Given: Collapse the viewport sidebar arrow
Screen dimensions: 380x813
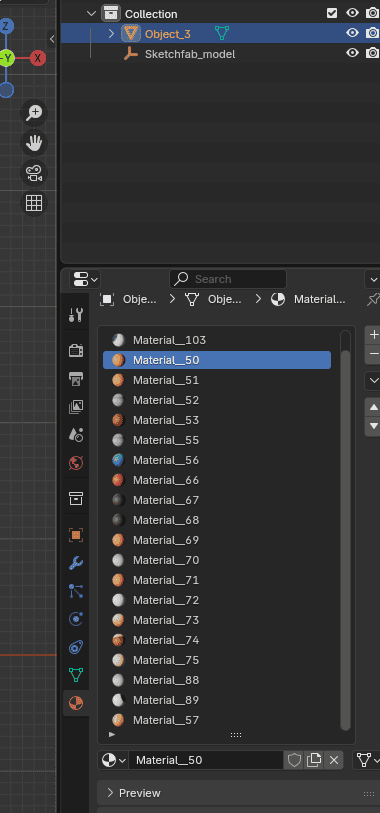Looking at the screenshot, I should 52,38.
